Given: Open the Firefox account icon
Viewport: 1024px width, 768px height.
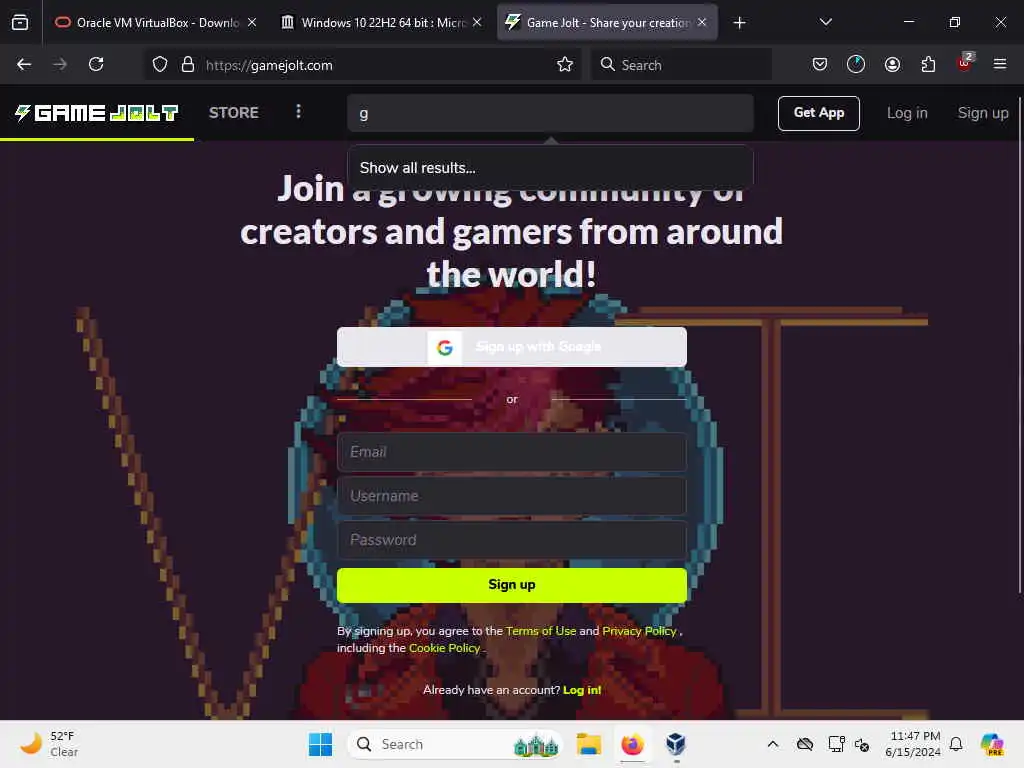Looking at the screenshot, I should 892,64.
